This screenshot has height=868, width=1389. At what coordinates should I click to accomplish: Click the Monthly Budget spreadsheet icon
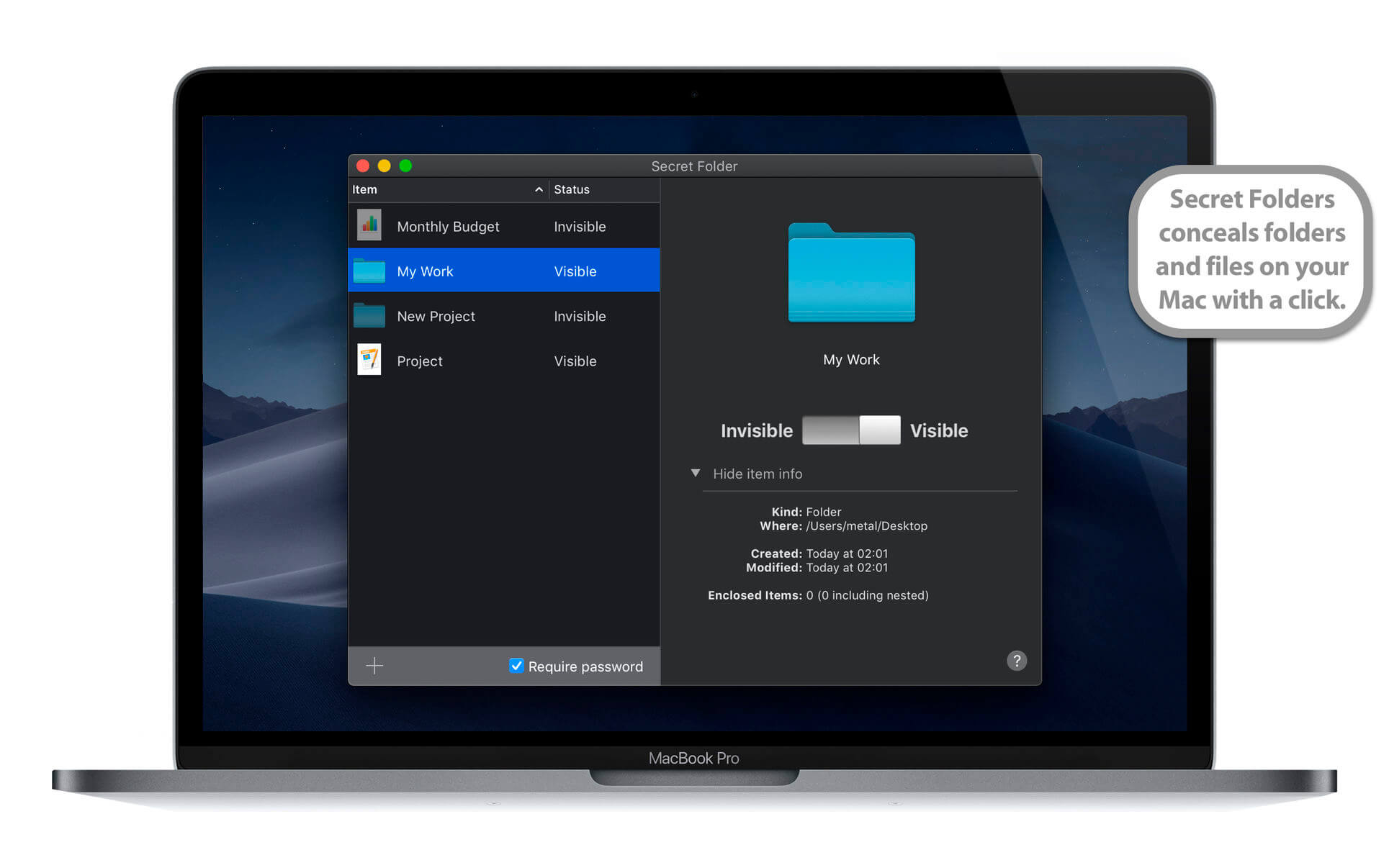[x=369, y=226]
